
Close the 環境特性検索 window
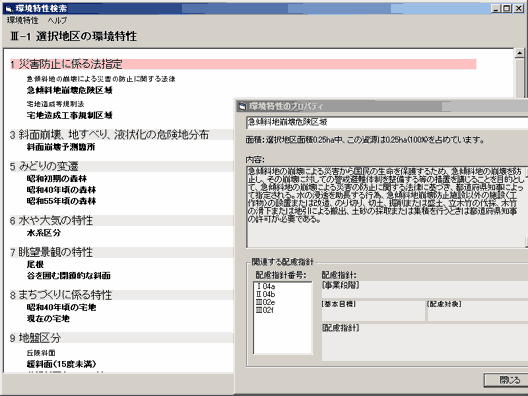click(x=519, y=8)
